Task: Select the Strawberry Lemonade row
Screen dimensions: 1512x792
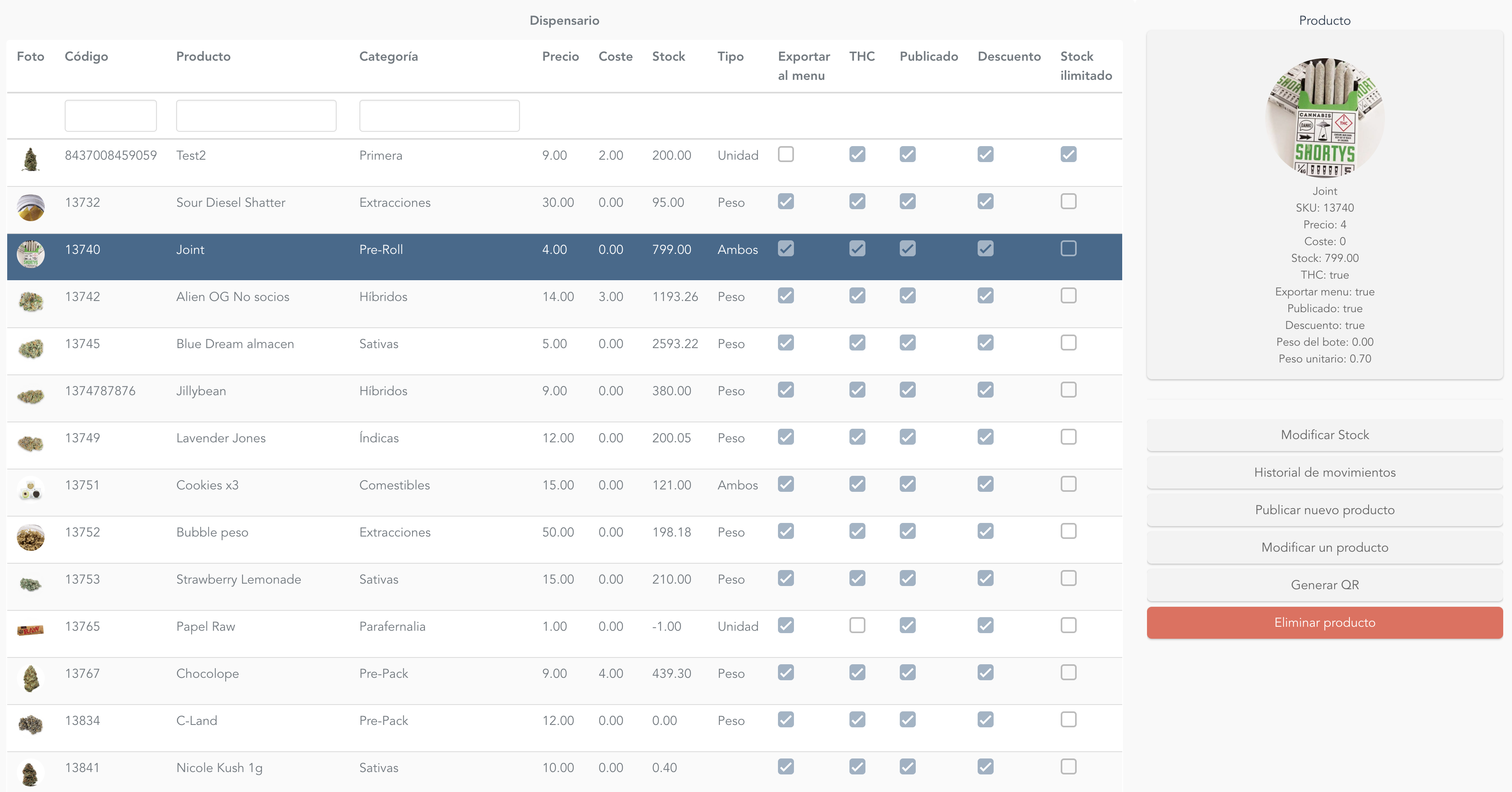Action: point(238,580)
